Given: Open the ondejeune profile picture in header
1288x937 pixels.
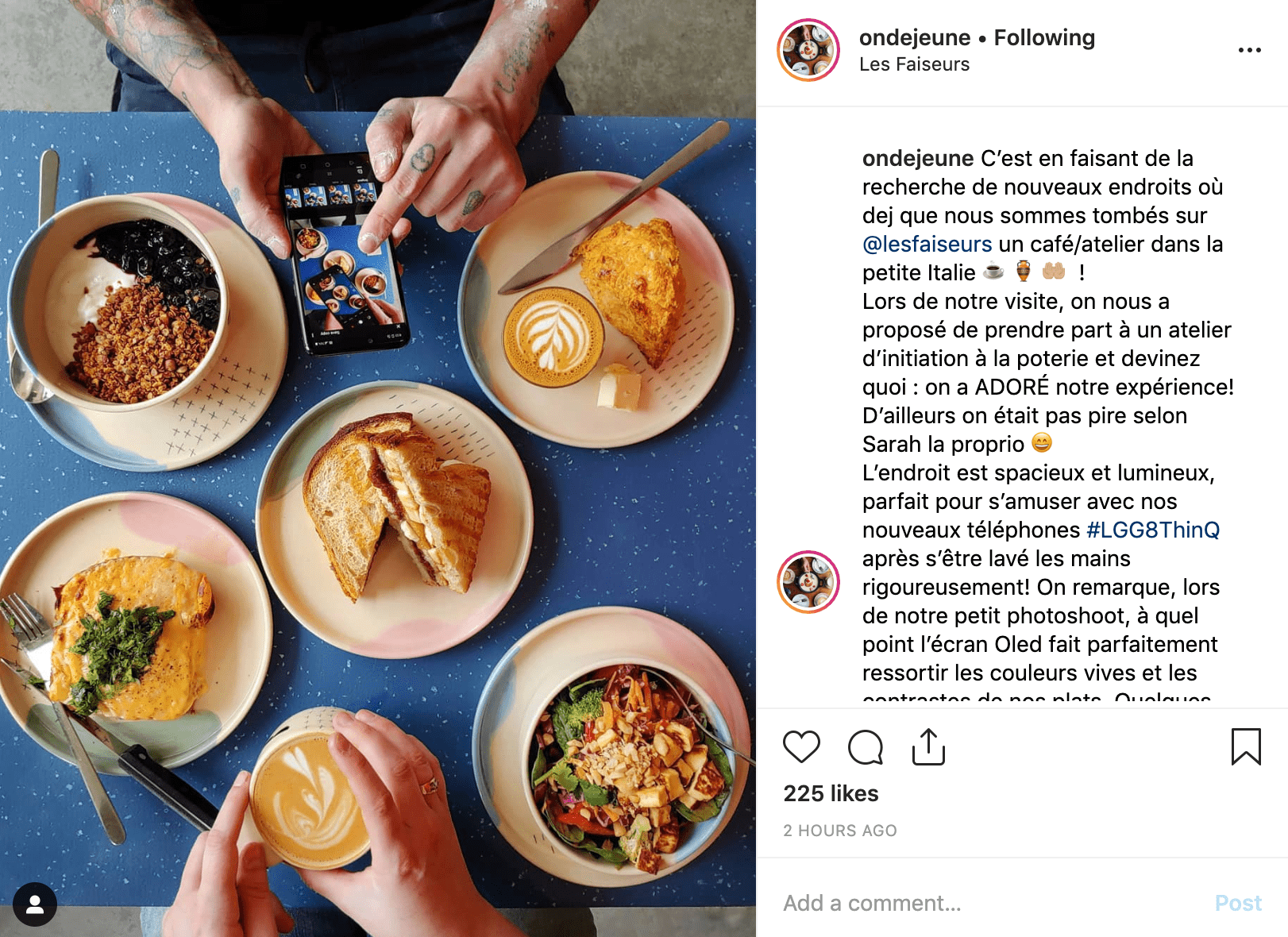Looking at the screenshot, I should coord(808,50).
